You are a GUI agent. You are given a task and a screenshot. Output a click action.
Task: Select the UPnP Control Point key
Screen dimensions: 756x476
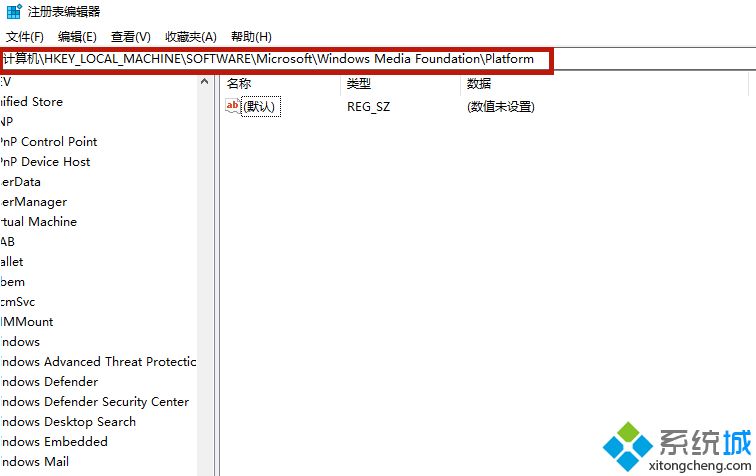click(x=49, y=142)
